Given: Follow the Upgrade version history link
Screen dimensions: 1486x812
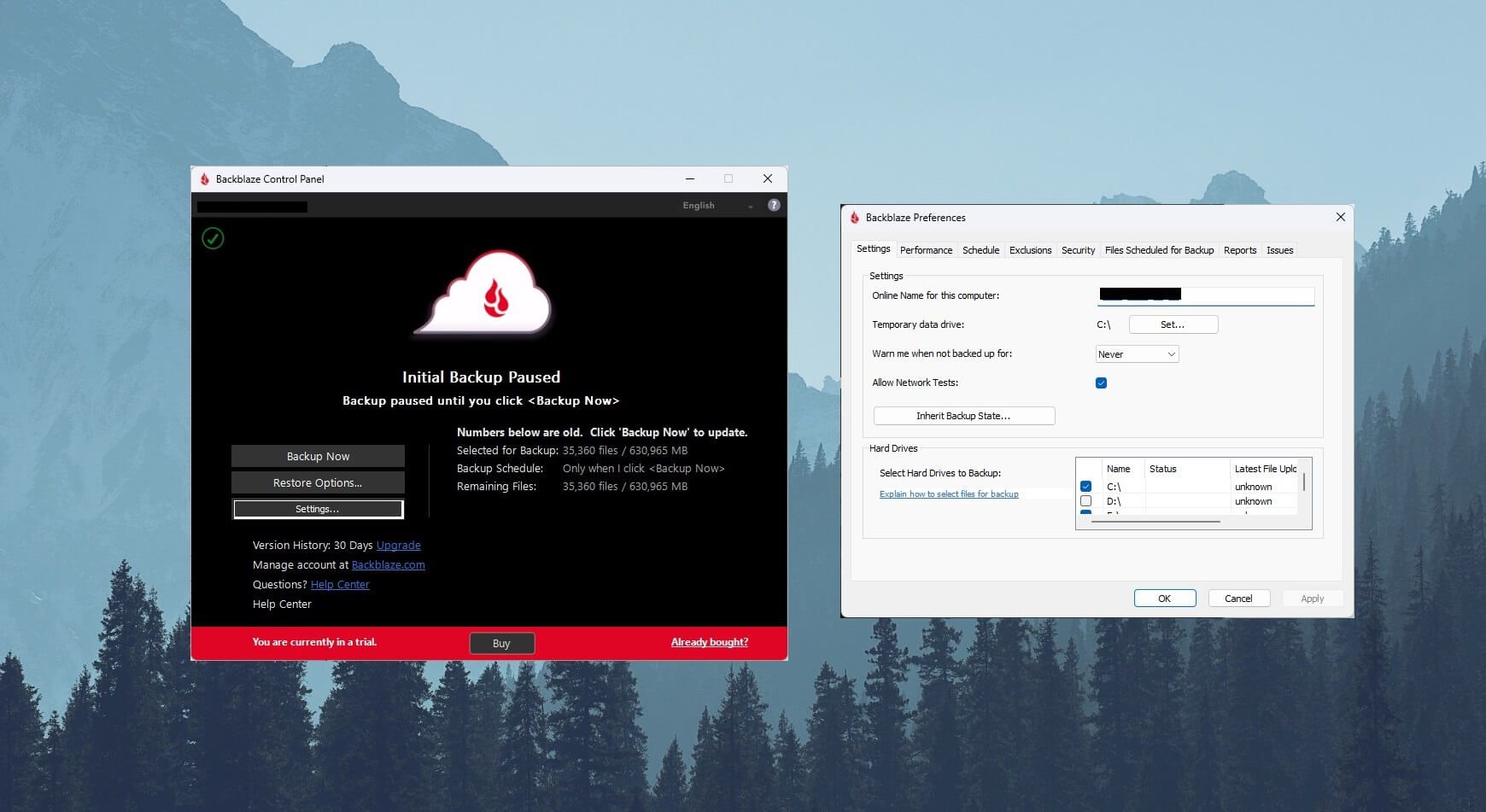Looking at the screenshot, I should pos(398,546).
